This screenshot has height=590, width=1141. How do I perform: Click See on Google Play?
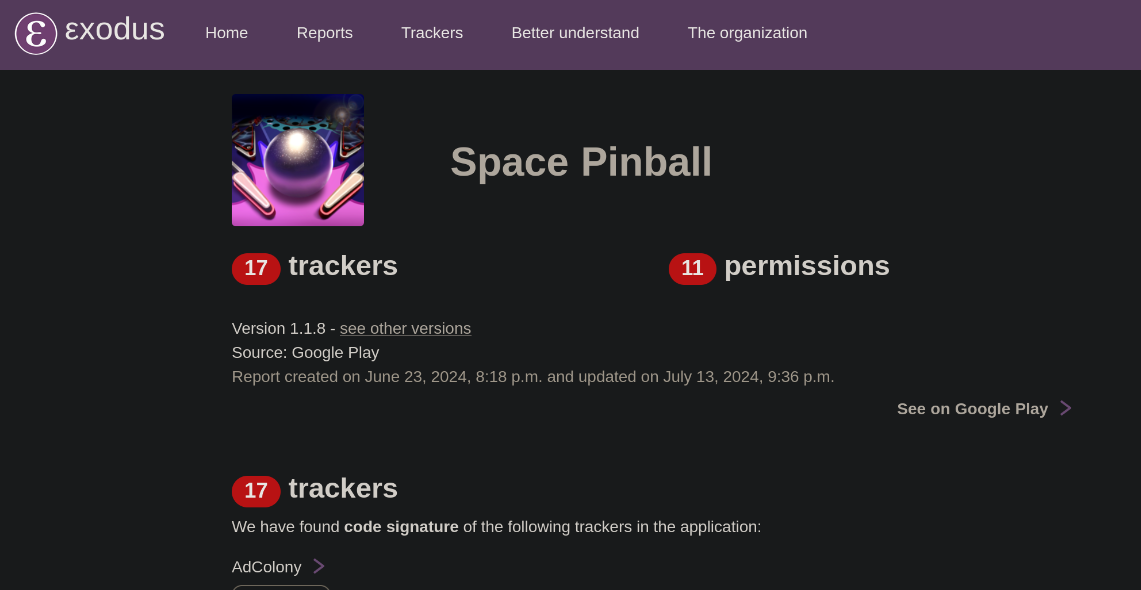pyautogui.click(x=972, y=408)
